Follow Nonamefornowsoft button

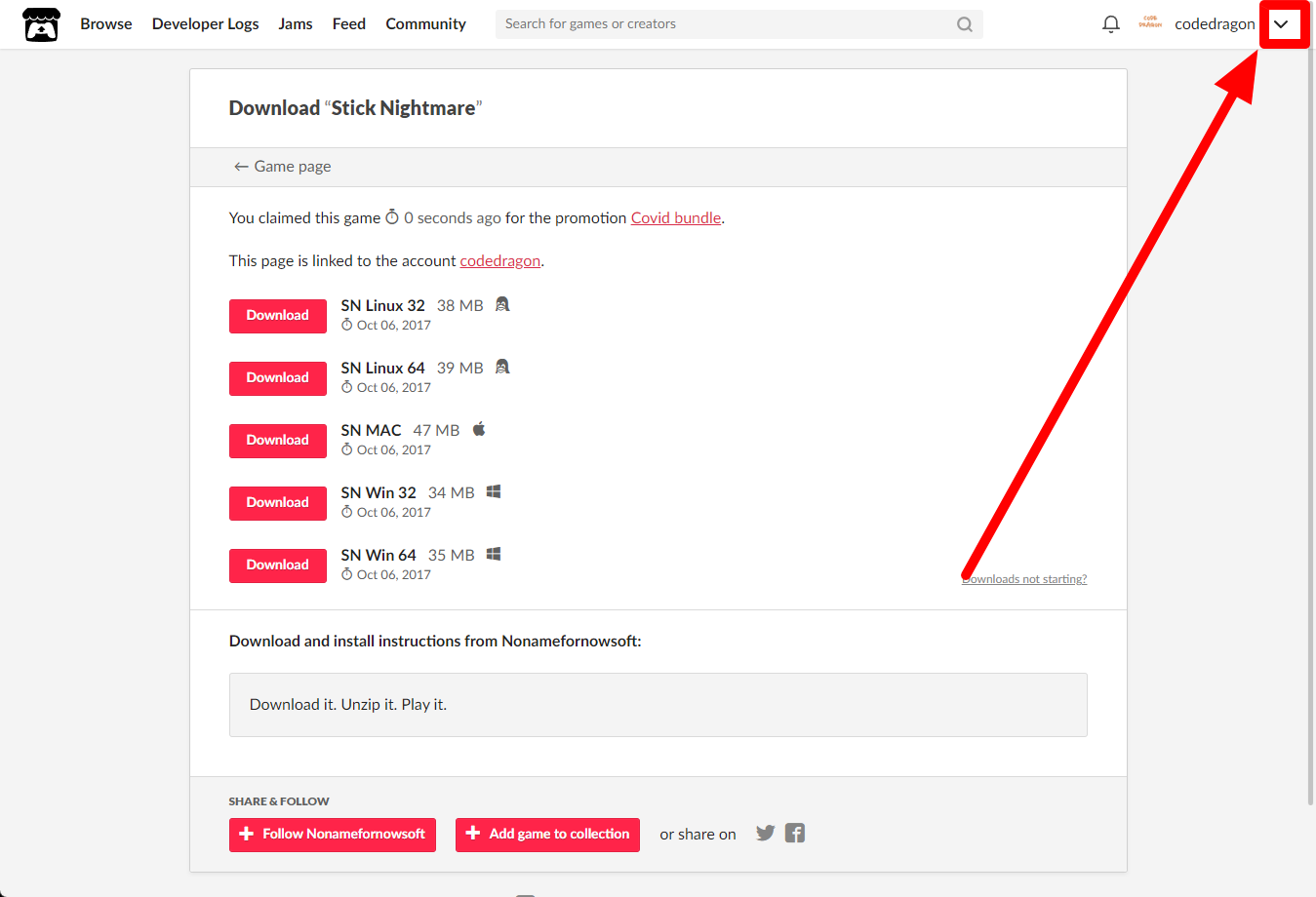pyautogui.click(x=333, y=835)
